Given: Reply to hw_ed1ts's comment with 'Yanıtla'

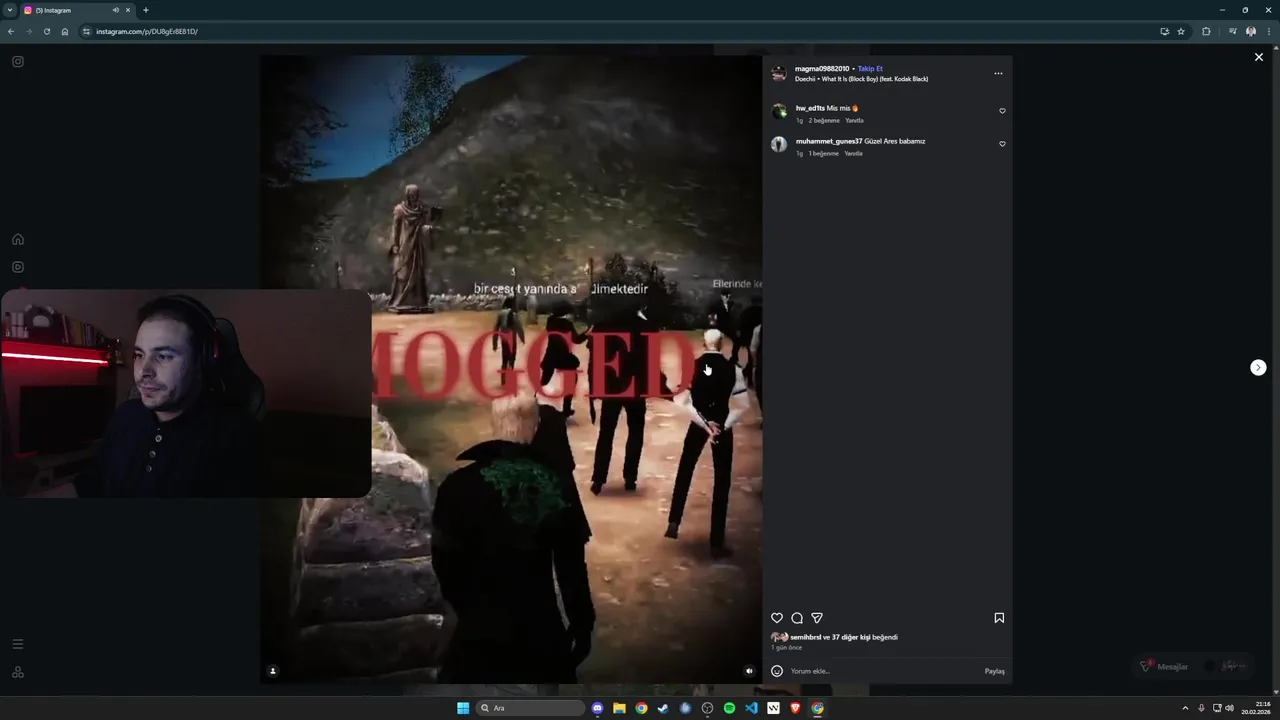Looking at the screenshot, I should (x=854, y=121).
